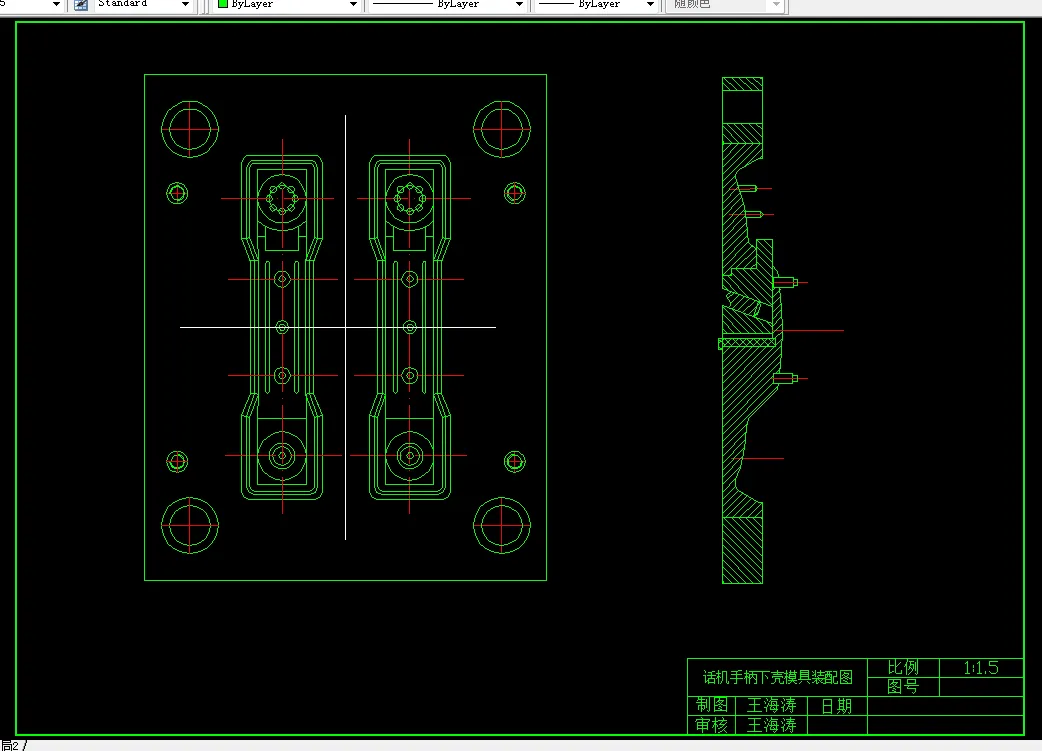Select the title text 话机手柄下壳模具装配图
Image resolution: width=1042 pixels, height=751 pixels.
tap(778, 677)
